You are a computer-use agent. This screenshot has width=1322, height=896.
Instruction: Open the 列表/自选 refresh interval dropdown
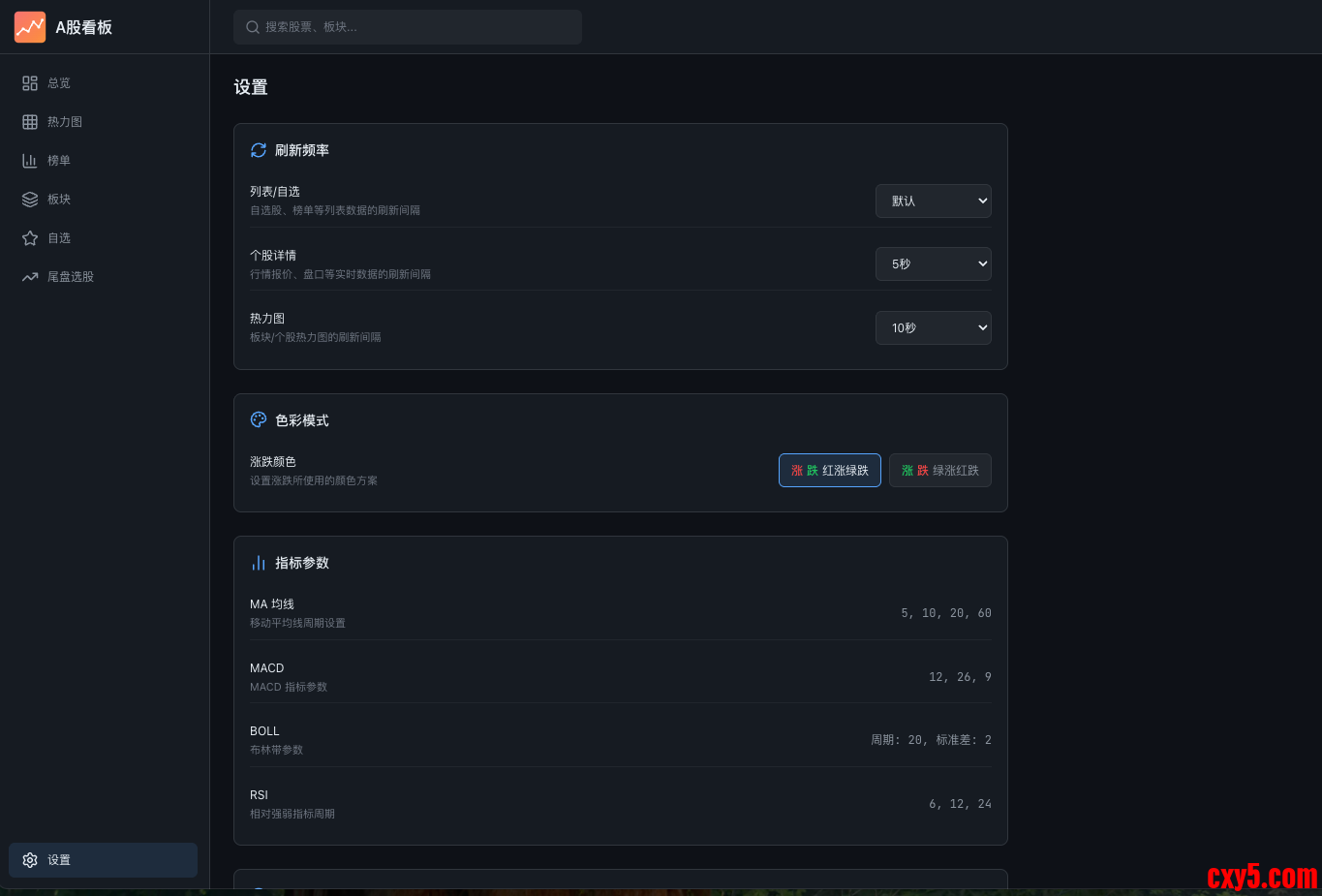pos(934,201)
